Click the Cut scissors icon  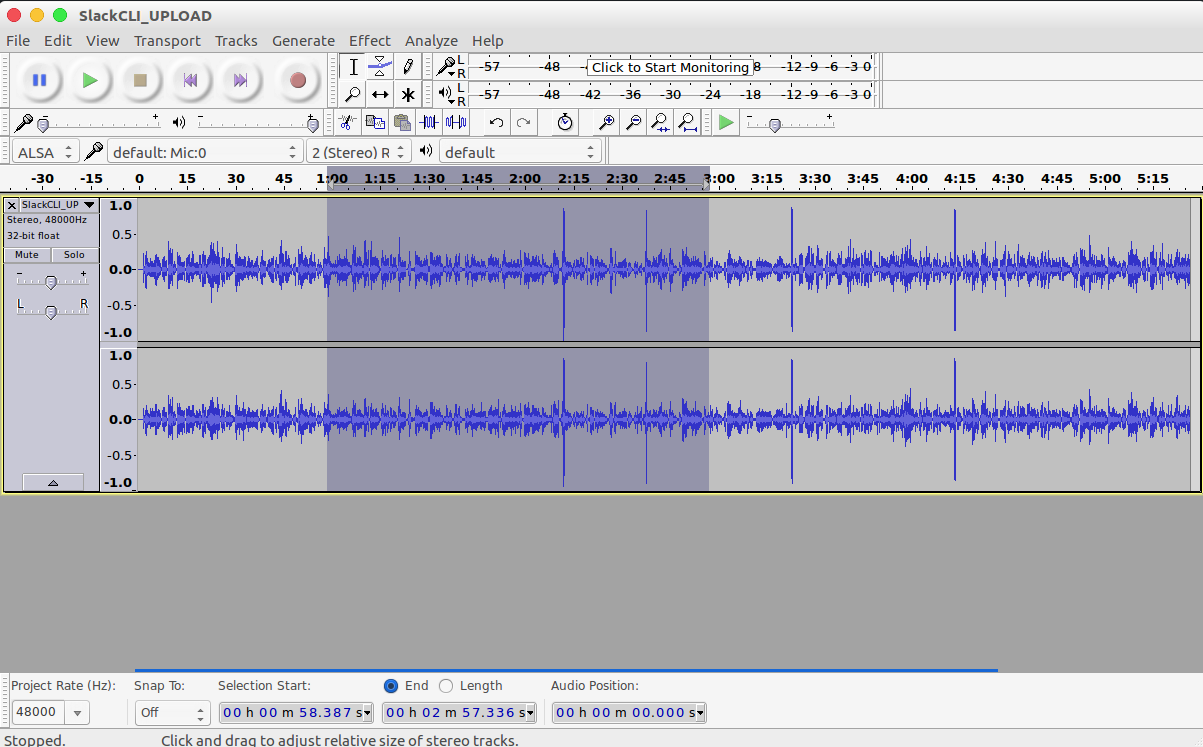point(347,122)
